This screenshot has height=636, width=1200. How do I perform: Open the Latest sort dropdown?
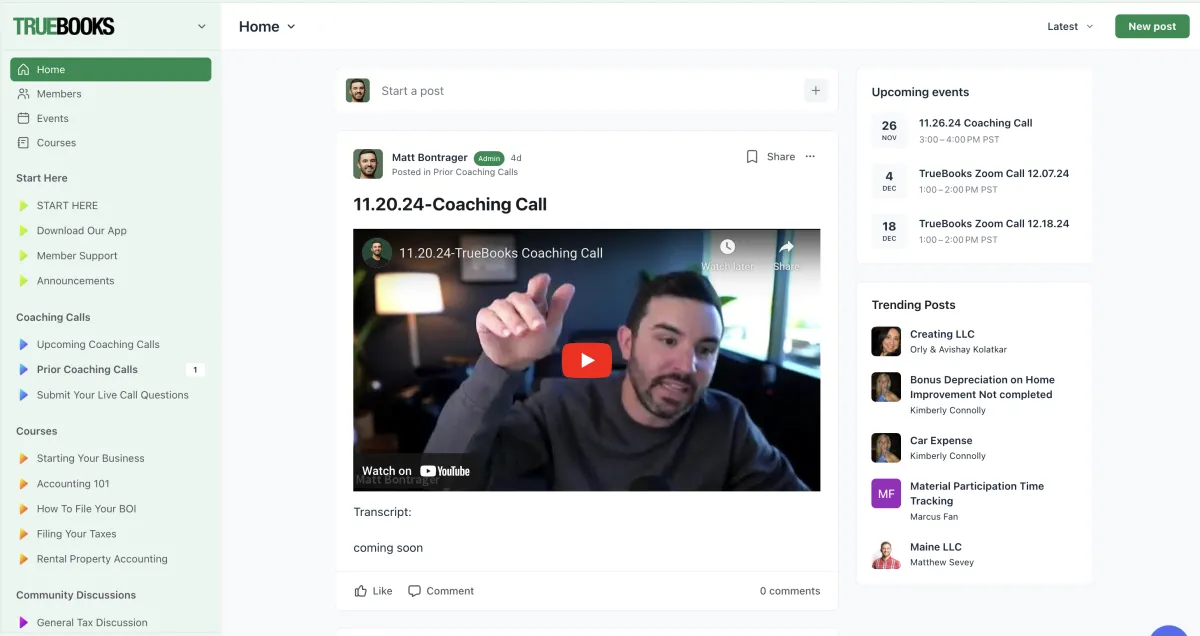1070,27
